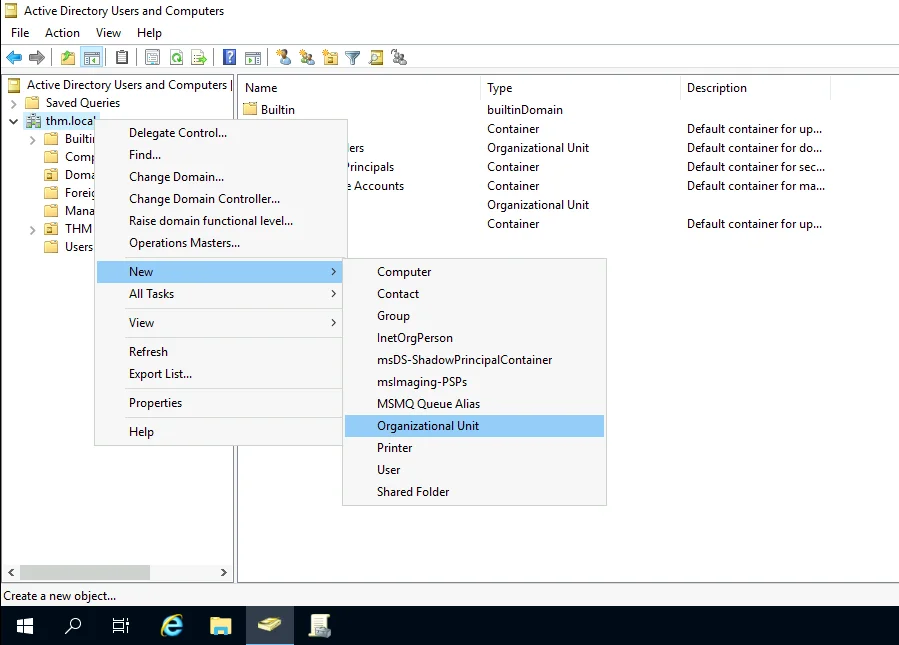Viewport: 899px width, 645px height.
Task: Expand the Builtin tree node arrow
Action: [x=33, y=139]
